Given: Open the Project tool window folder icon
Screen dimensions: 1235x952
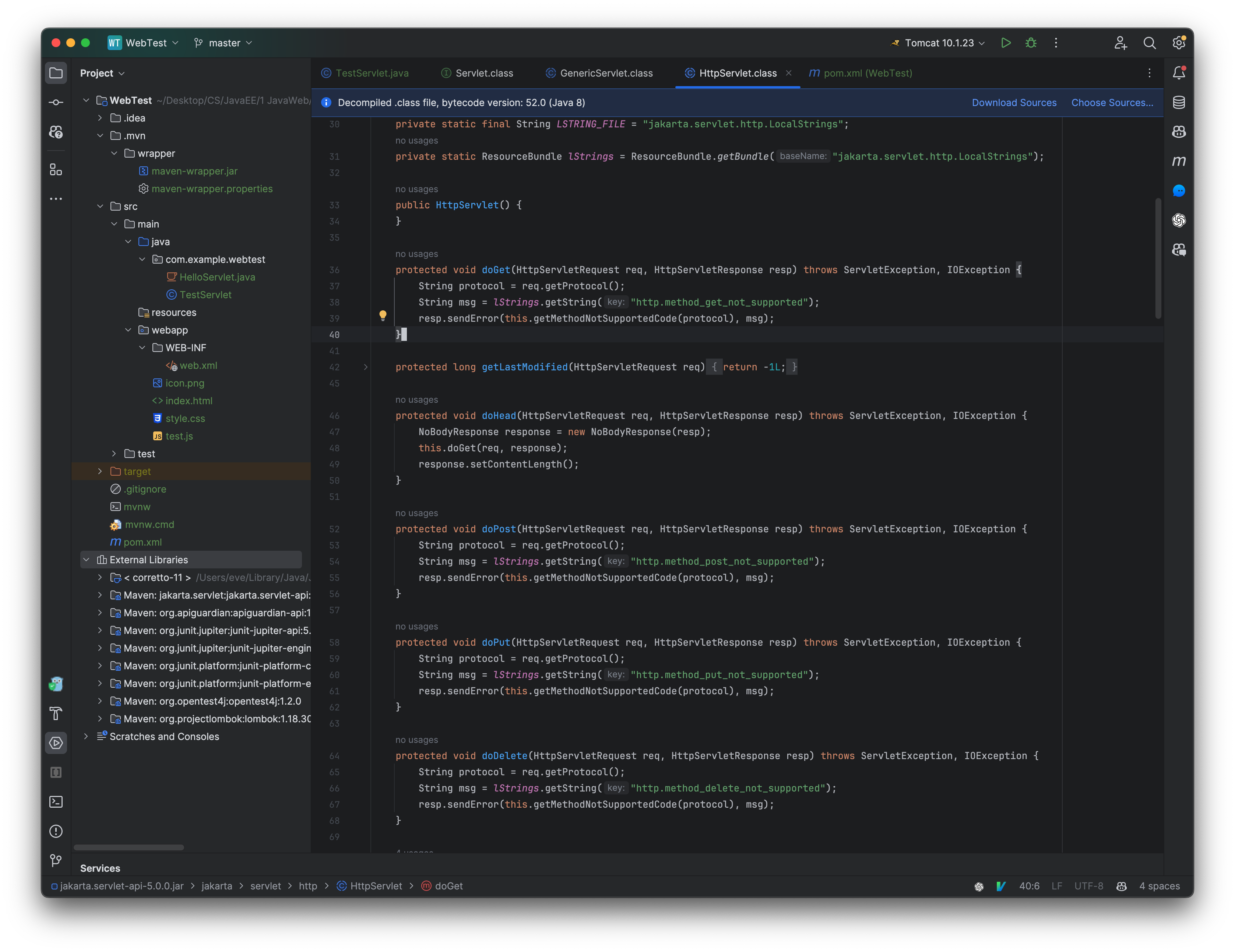Looking at the screenshot, I should tap(56, 73).
